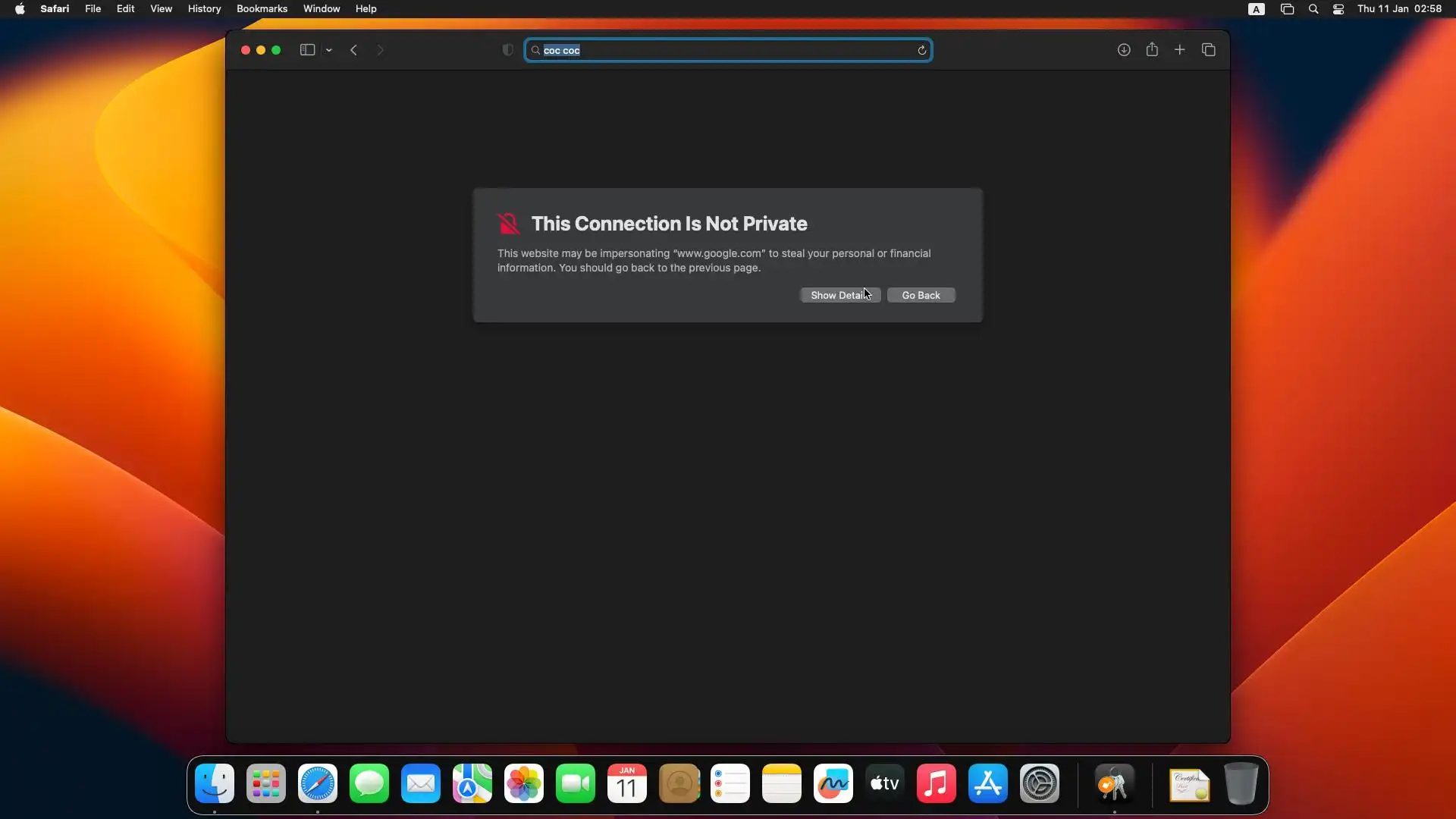1456x819 pixels.
Task: Show tab overview icon
Action: coord(1209,50)
